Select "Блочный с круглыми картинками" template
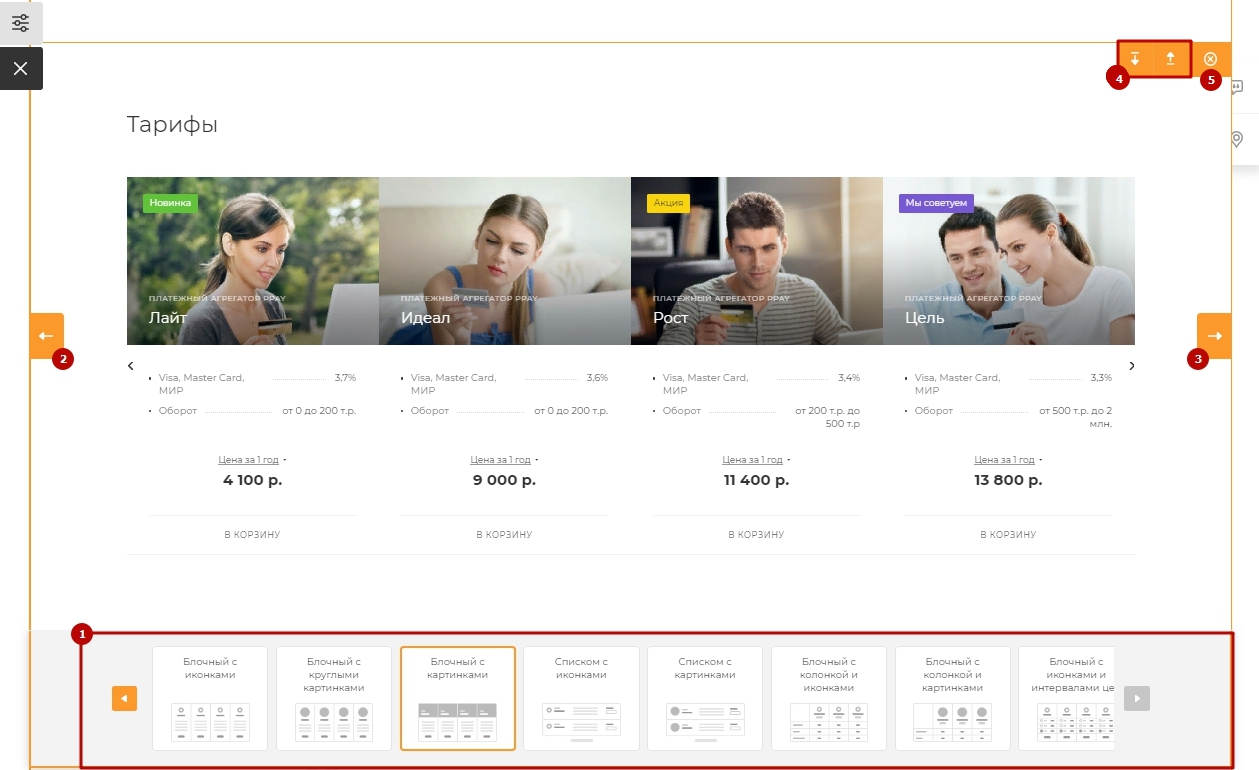 pos(334,698)
